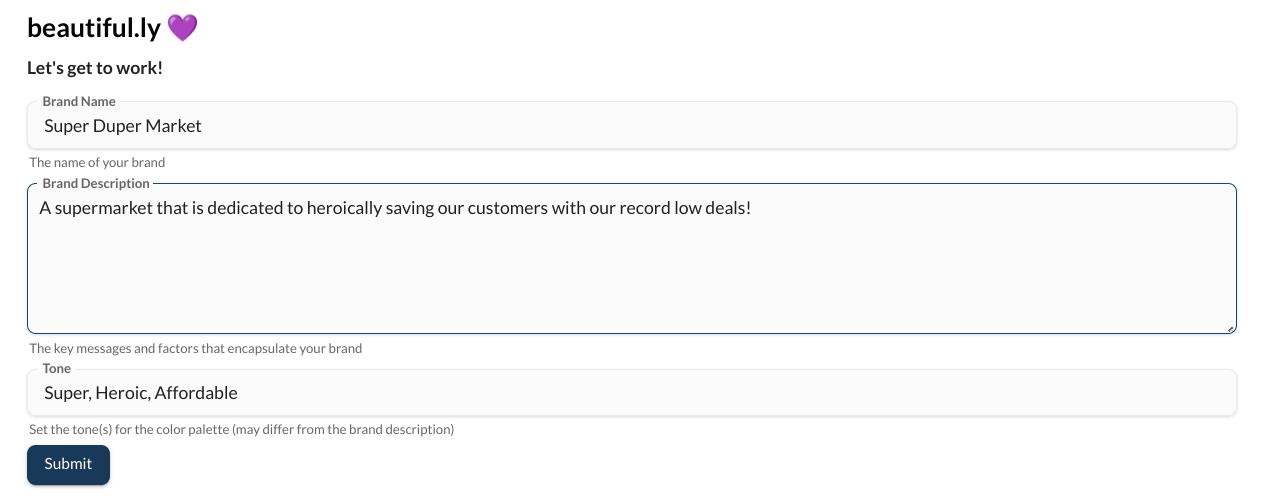Image resolution: width=1266 pixels, height=504 pixels.
Task: Click the "Let's get to work!" heading
Action: pyautogui.click(x=95, y=68)
